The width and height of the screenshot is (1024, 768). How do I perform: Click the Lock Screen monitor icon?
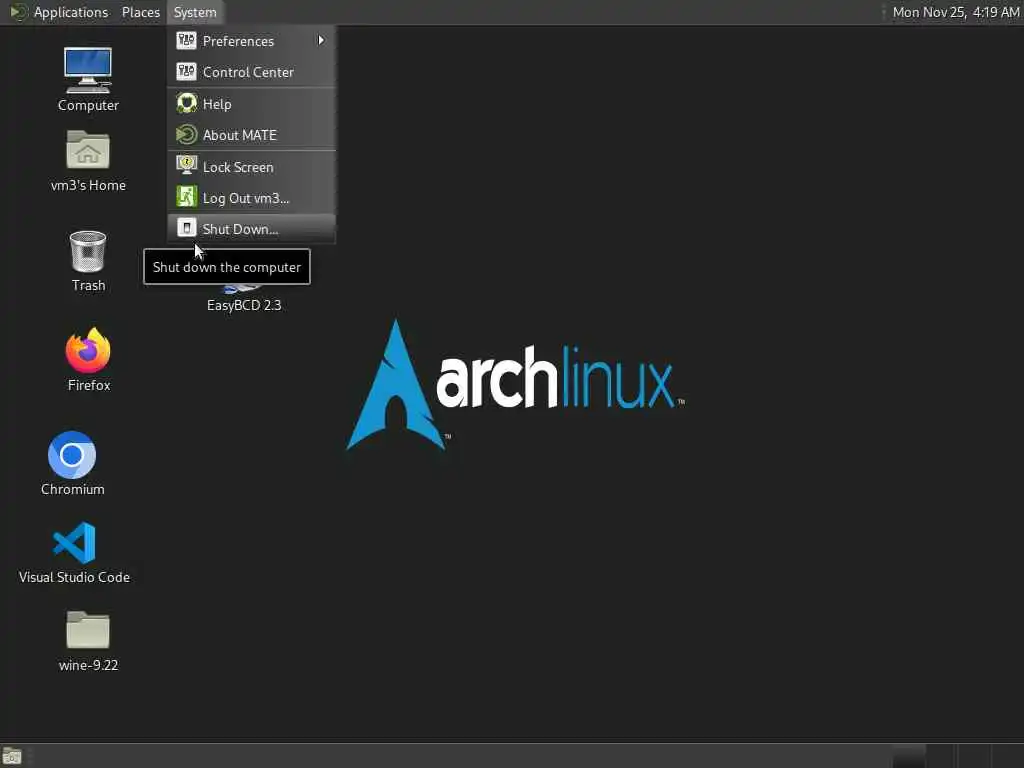pyautogui.click(x=186, y=166)
